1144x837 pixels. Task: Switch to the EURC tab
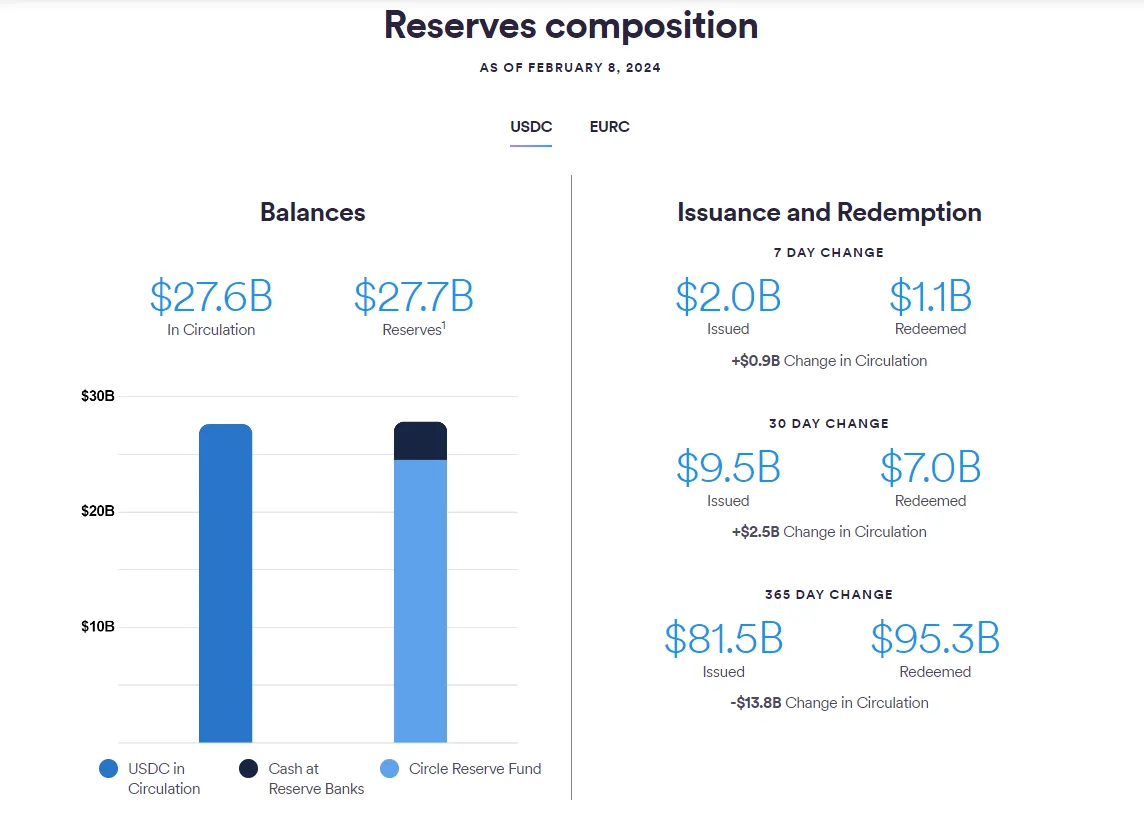coord(609,127)
